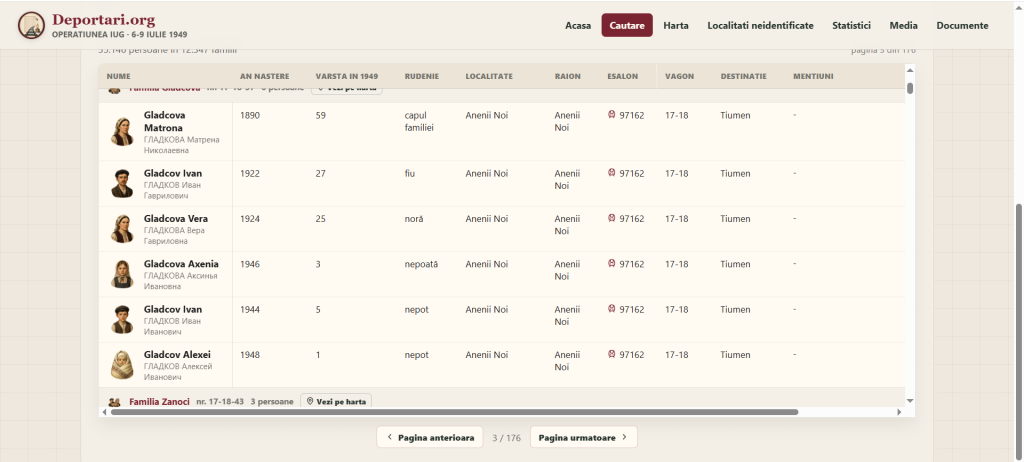Open the Documente section

tap(962, 25)
